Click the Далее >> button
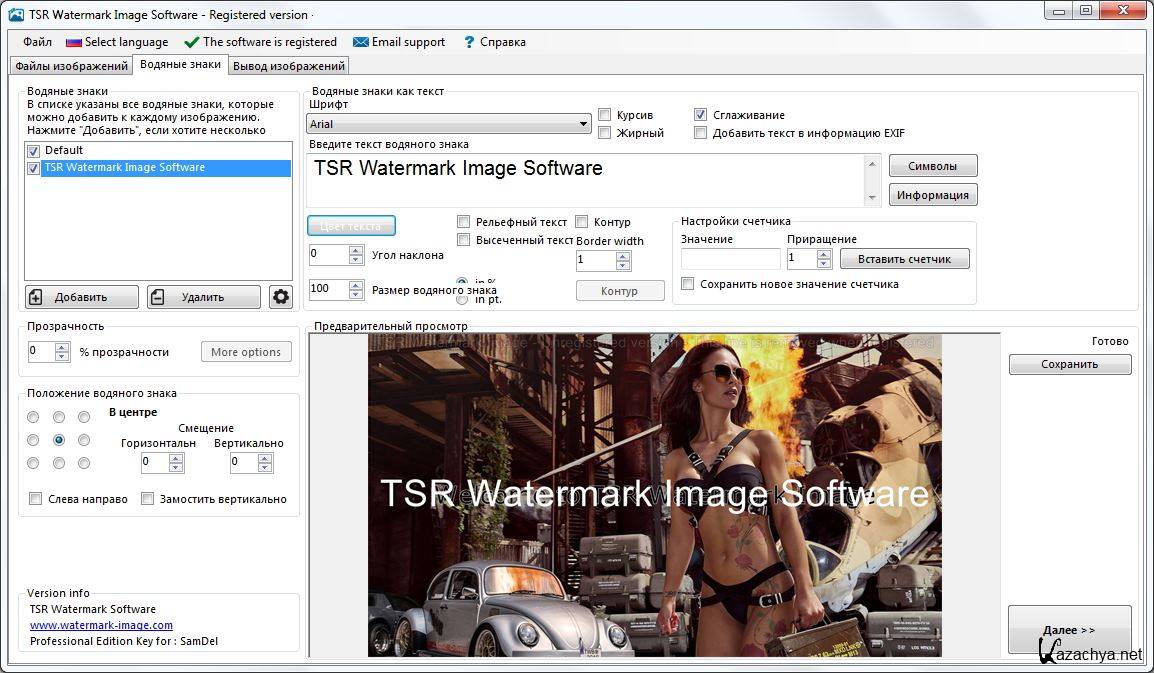The height and width of the screenshot is (673, 1154). point(1069,630)
